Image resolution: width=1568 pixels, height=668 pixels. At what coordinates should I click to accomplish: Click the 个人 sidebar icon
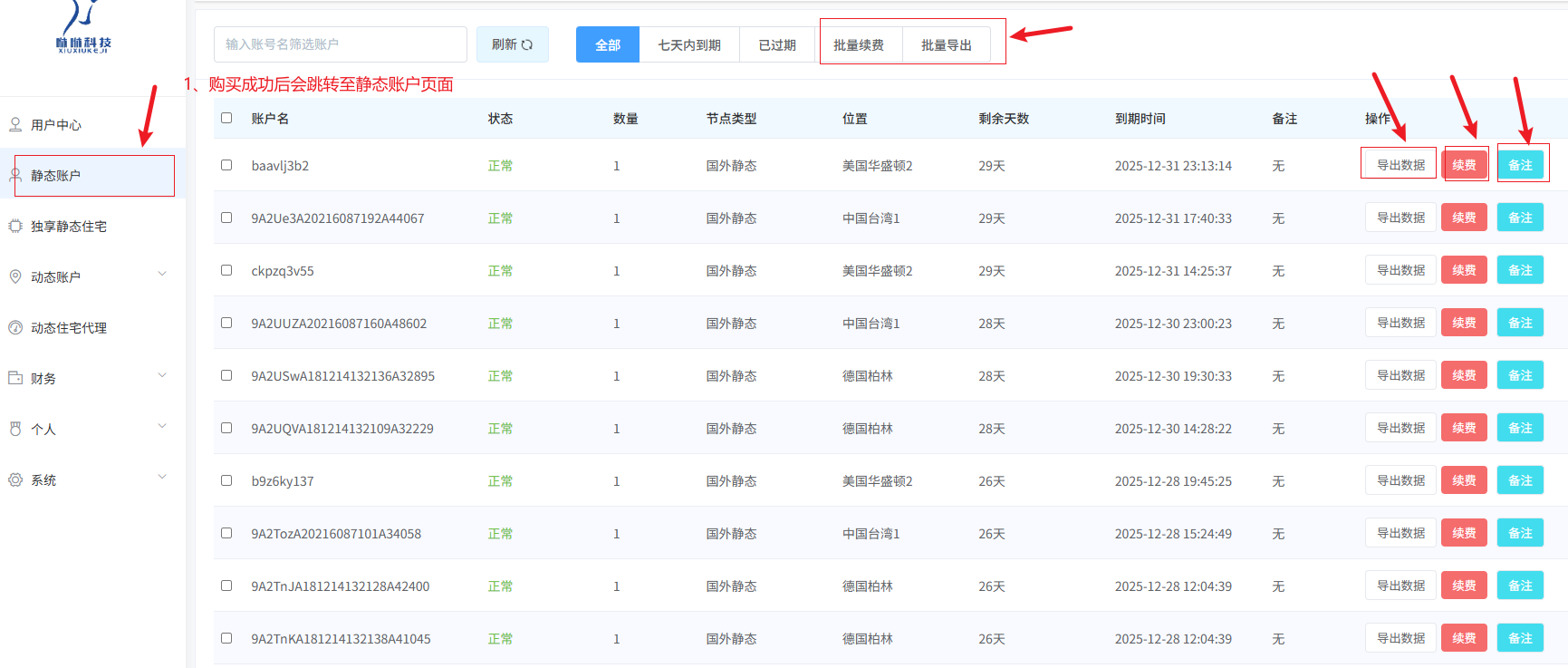click(x=15, y=429)
